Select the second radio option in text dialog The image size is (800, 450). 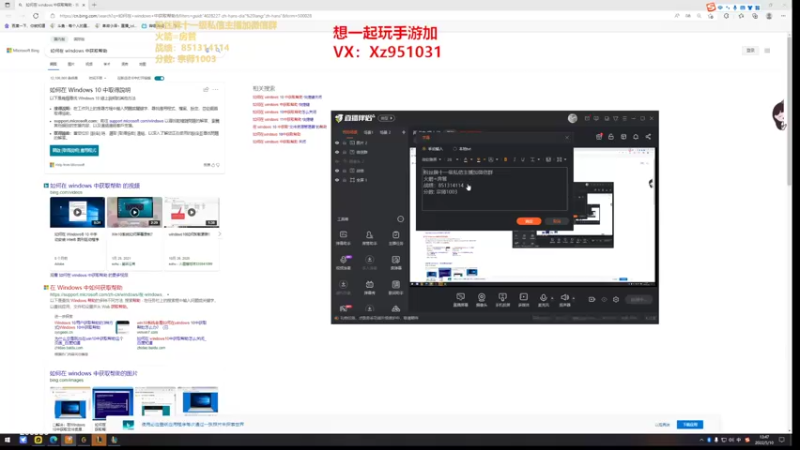pyautogui.click(x=455, y=148)
